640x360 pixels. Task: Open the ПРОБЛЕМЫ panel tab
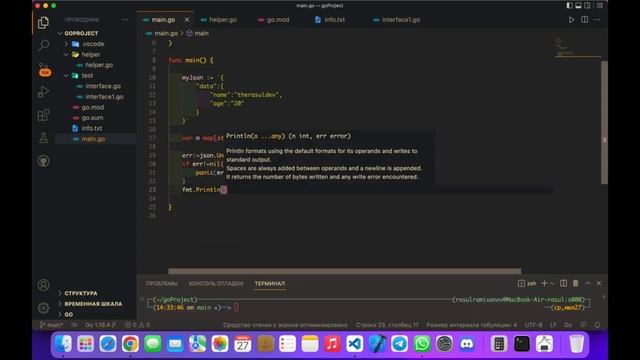tap(162, 283)
